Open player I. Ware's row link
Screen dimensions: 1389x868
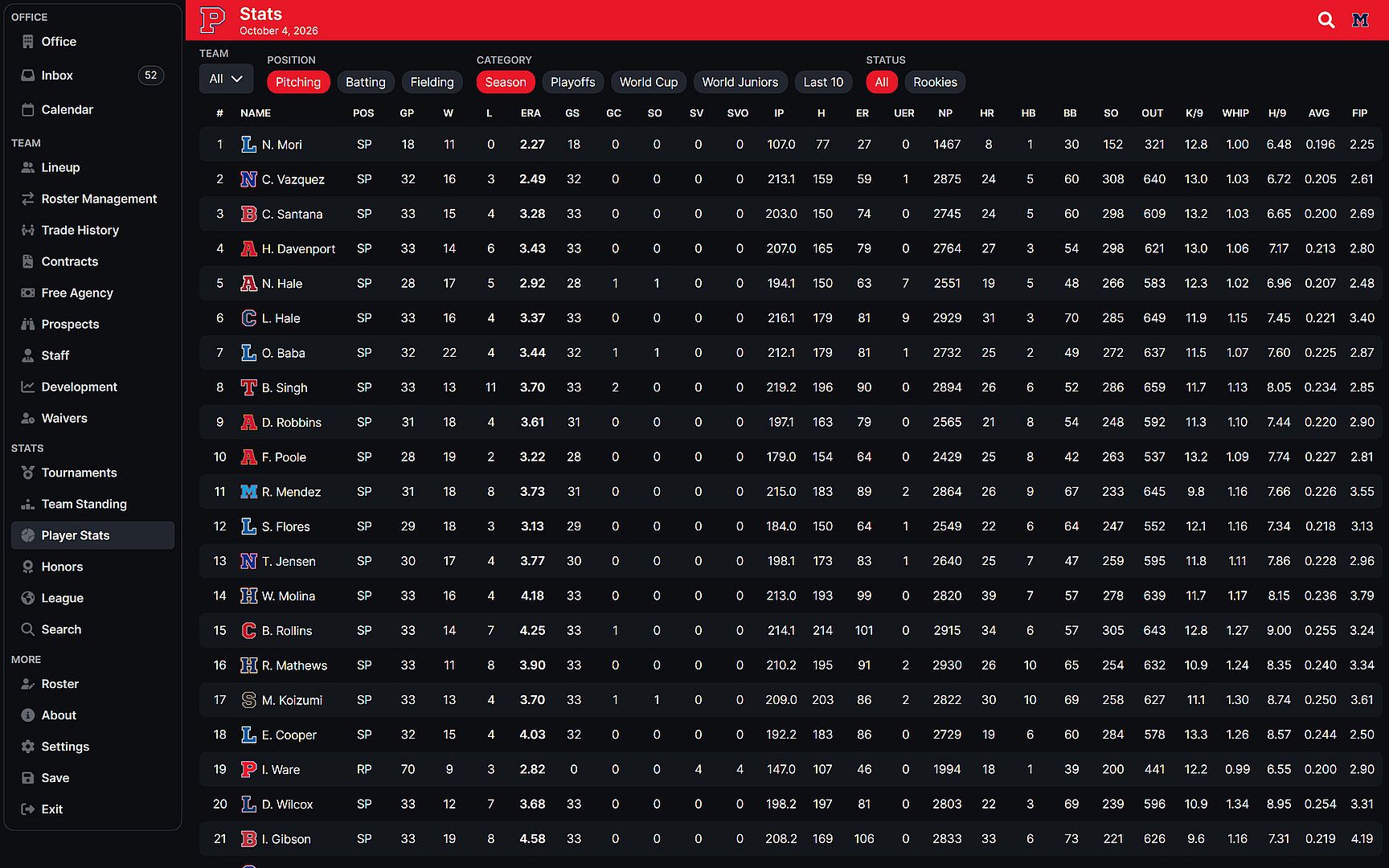(281, 770)
